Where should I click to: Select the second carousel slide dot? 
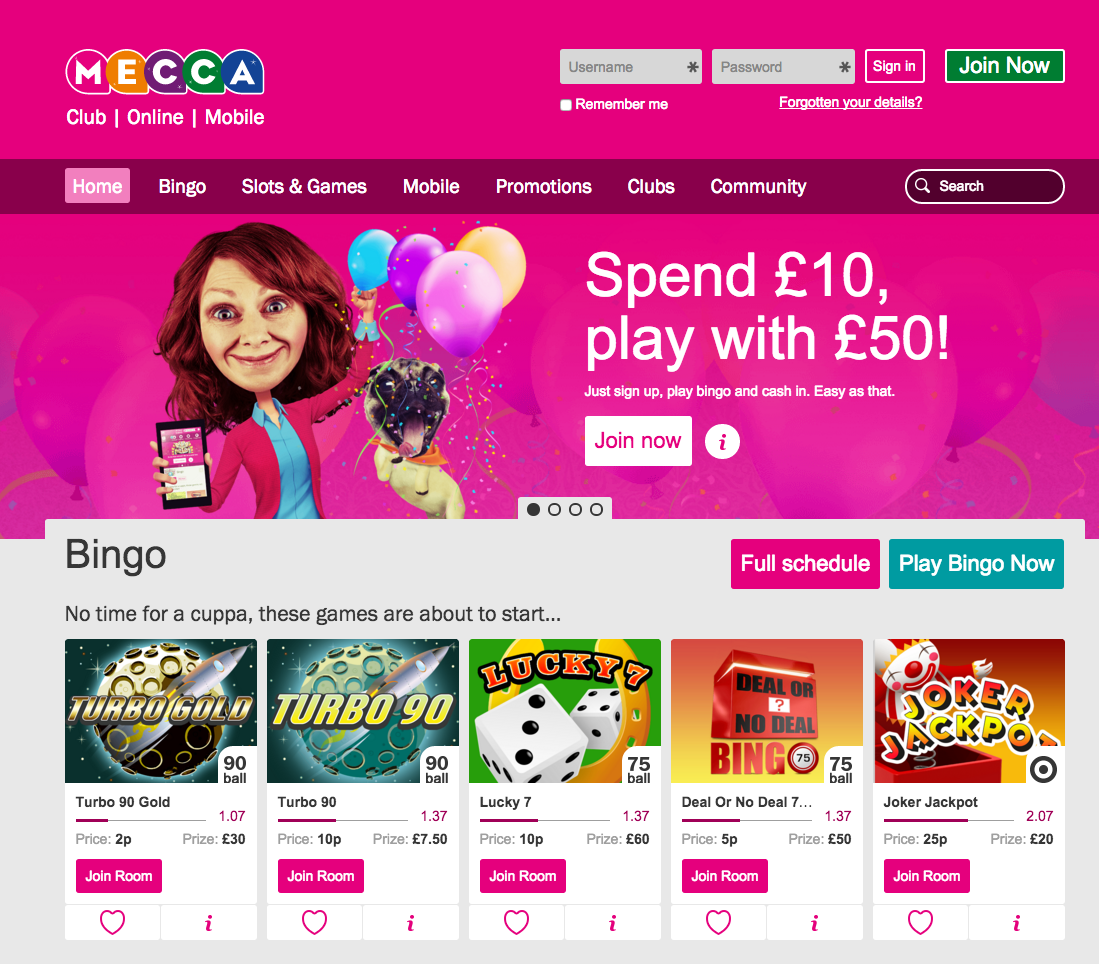(x=554, y=510)
